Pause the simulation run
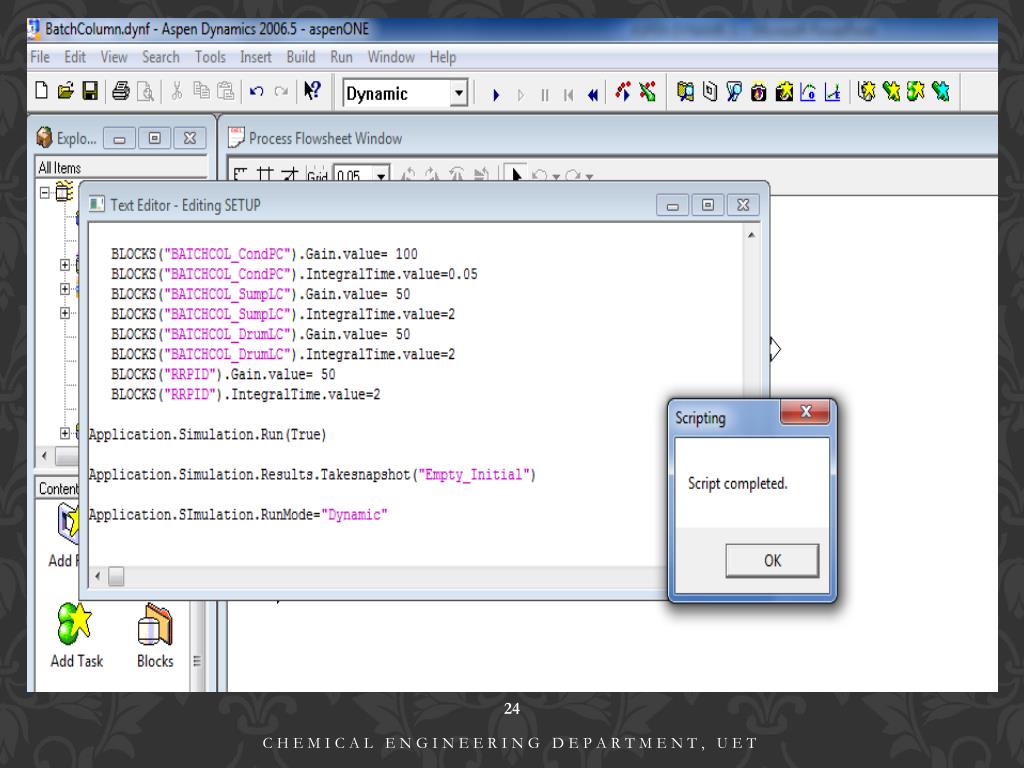 [545, 95]
